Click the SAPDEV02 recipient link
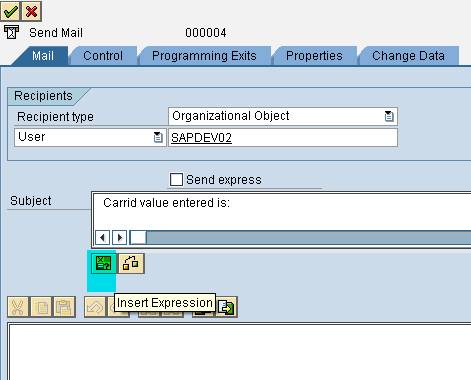This screenshot has width=471, height=380. tap(201, 138)
